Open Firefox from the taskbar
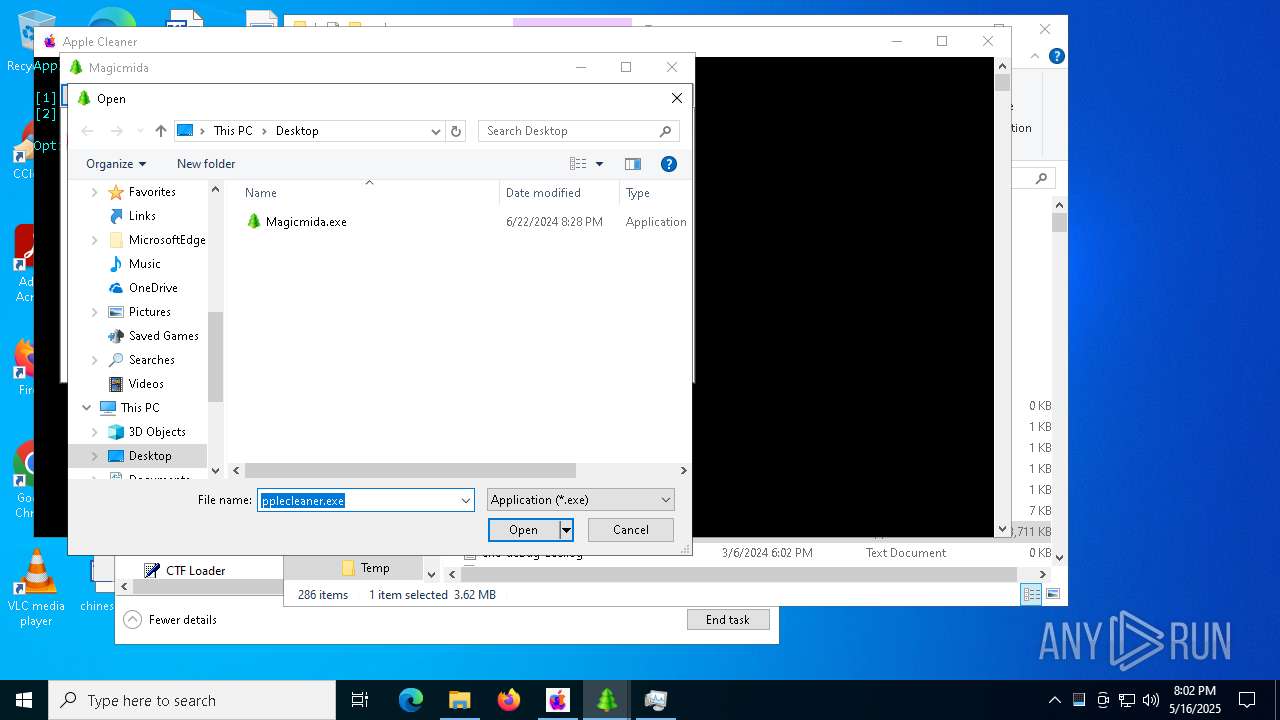1280x720 pixels. tap(509, 700)
